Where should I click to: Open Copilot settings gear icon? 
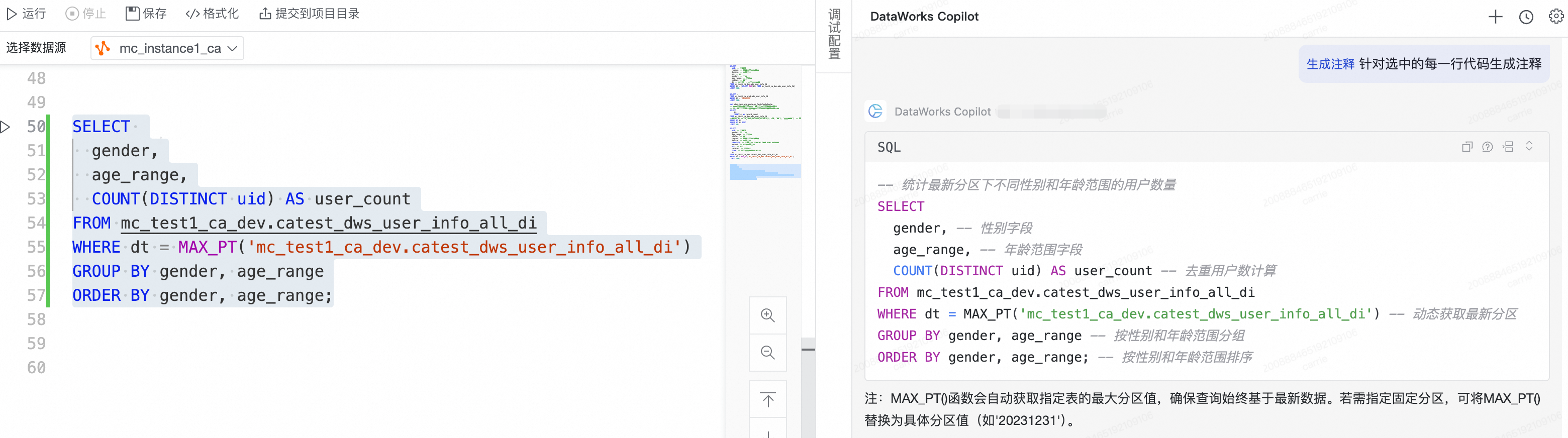click(1556, 17)
